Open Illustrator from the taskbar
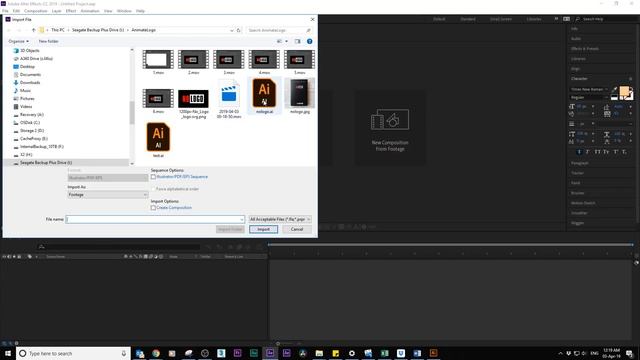 click(433, 353)
